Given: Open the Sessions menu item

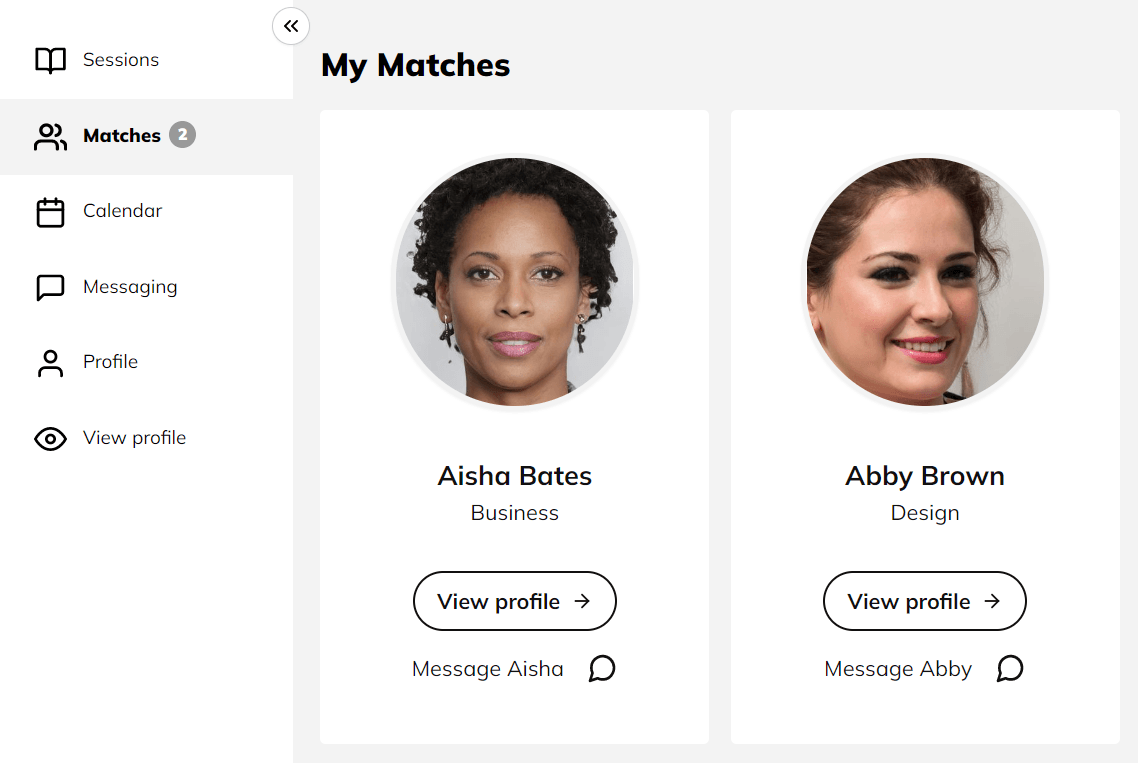Looking at the screenshot, I should (x=121, y=60).
